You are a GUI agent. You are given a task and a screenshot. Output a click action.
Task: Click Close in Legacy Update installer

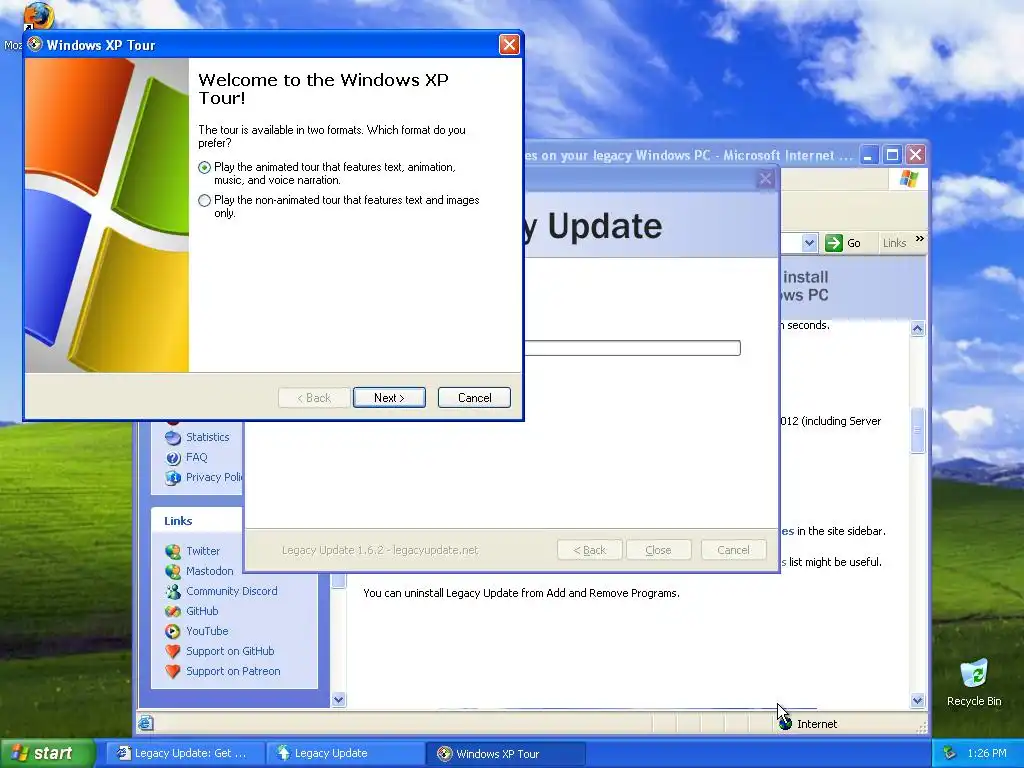point(658,550)
